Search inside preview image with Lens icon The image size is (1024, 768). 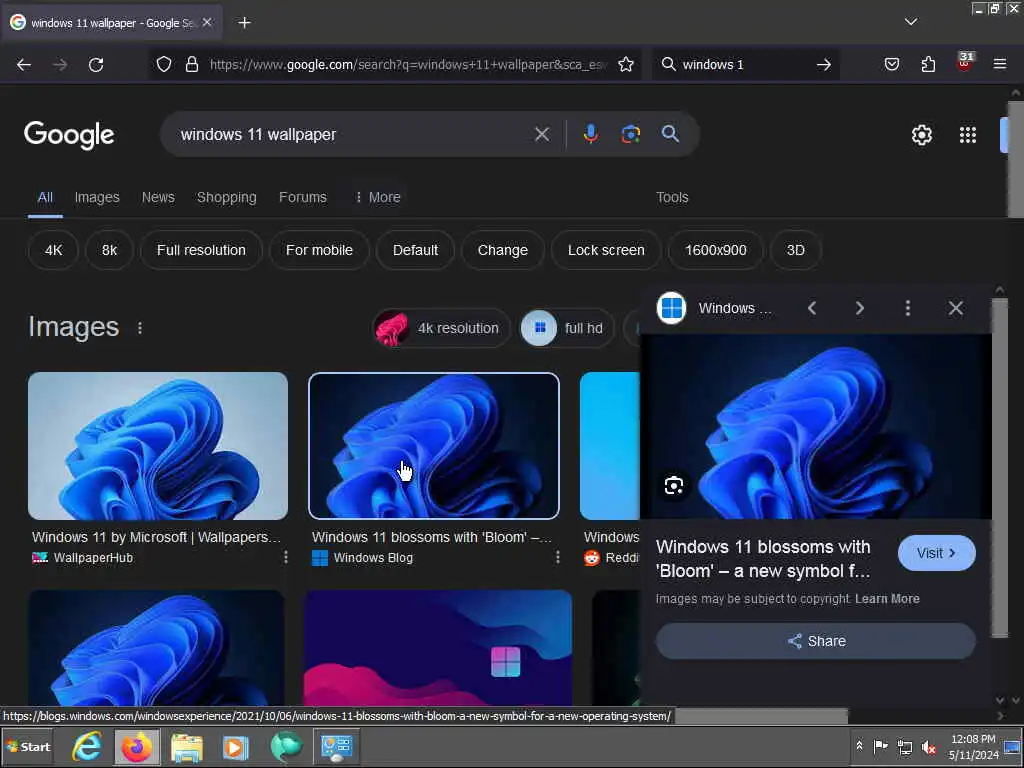coord(674,485)
